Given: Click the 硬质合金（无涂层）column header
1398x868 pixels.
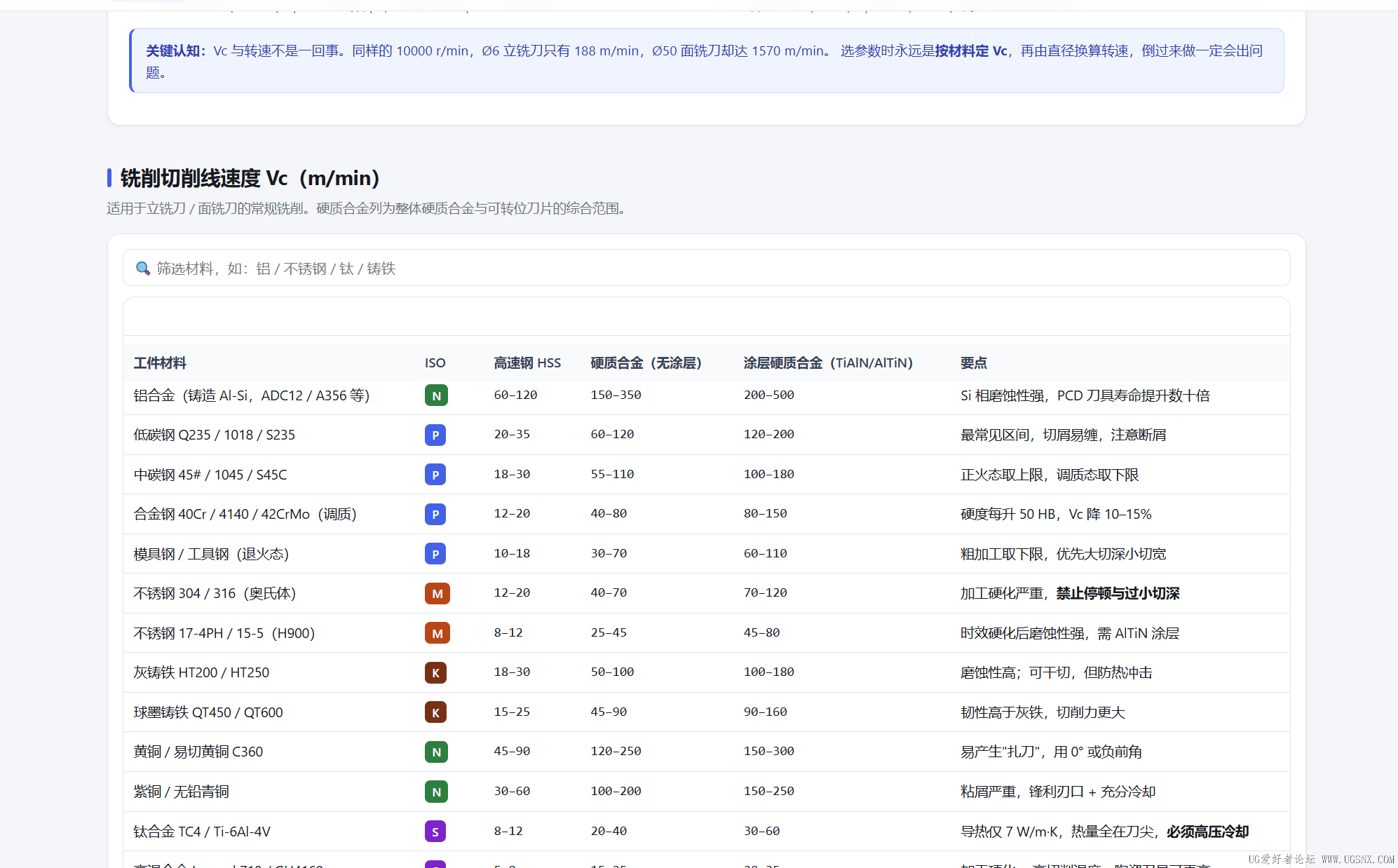Looking at the screenshot, I should pos(646,362).
